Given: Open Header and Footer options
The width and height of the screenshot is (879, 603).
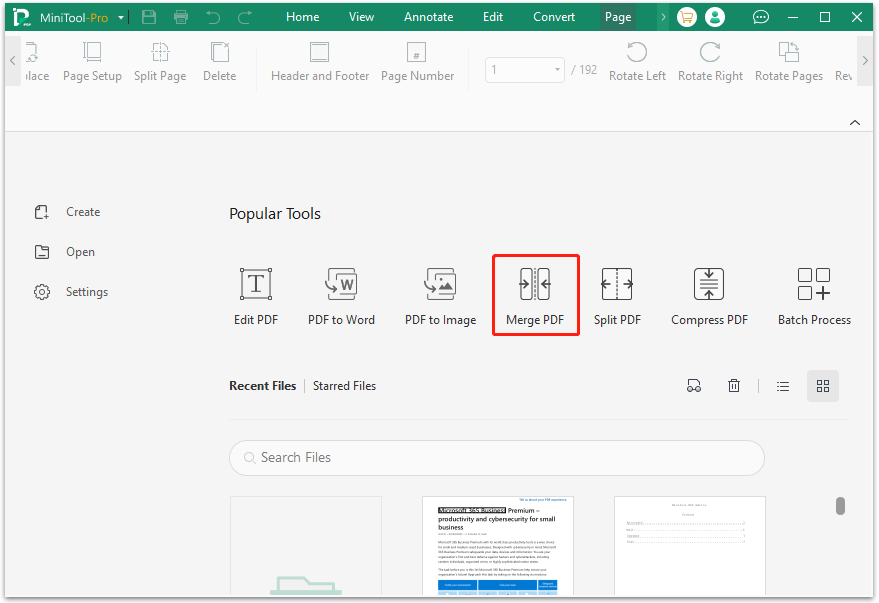Looking at the screenshot, I should pos(320,62).
